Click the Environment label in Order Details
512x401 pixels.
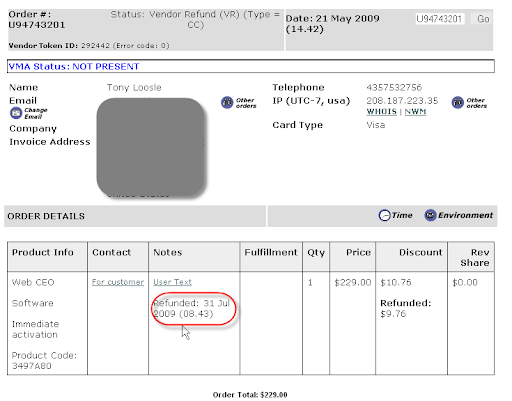click(x=465, y=215)
